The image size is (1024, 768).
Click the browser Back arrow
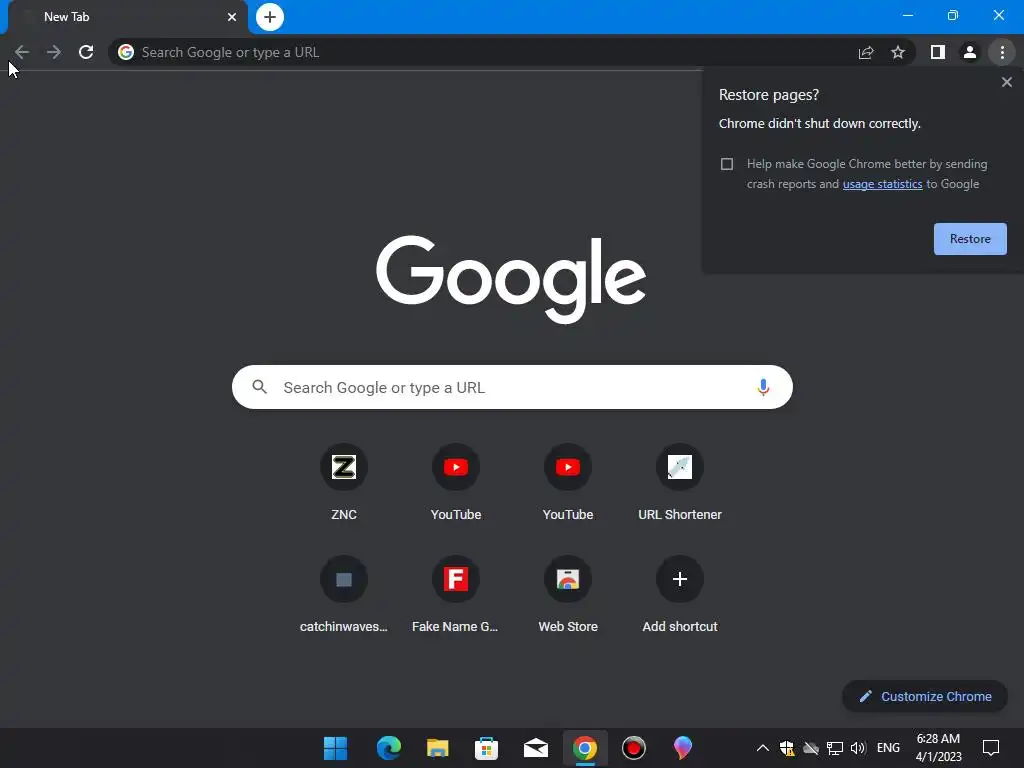(22, 52)
